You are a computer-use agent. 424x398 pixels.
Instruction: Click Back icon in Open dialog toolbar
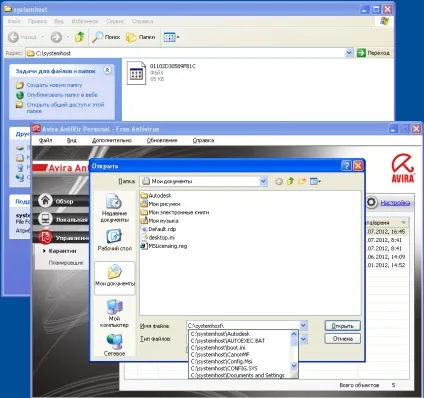[279, 181]
